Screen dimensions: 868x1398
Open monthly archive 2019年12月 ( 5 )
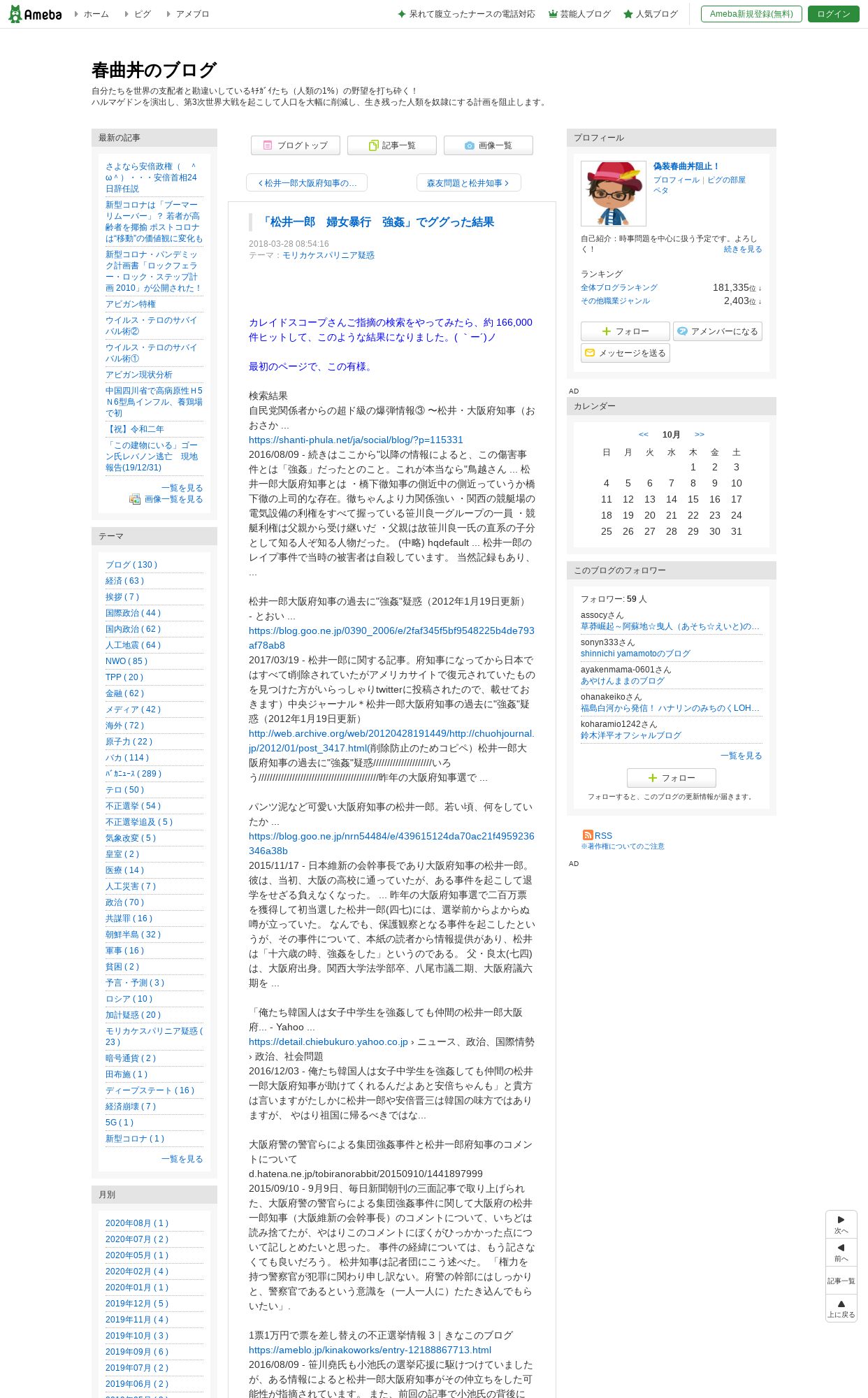(x=137, y=1304)
